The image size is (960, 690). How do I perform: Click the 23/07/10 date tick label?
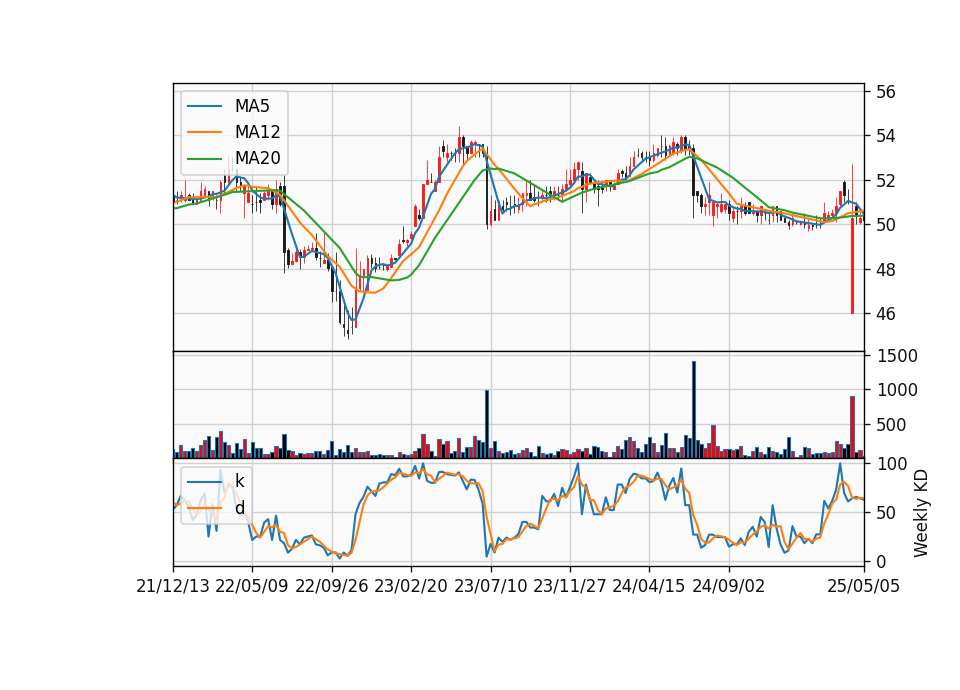tap(490, 587)
